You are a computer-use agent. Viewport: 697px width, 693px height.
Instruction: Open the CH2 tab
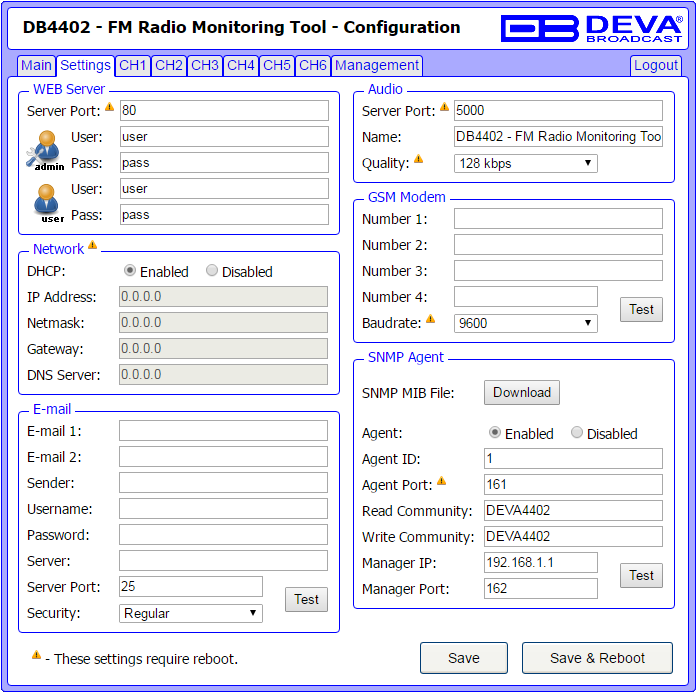tap(169, 65)
